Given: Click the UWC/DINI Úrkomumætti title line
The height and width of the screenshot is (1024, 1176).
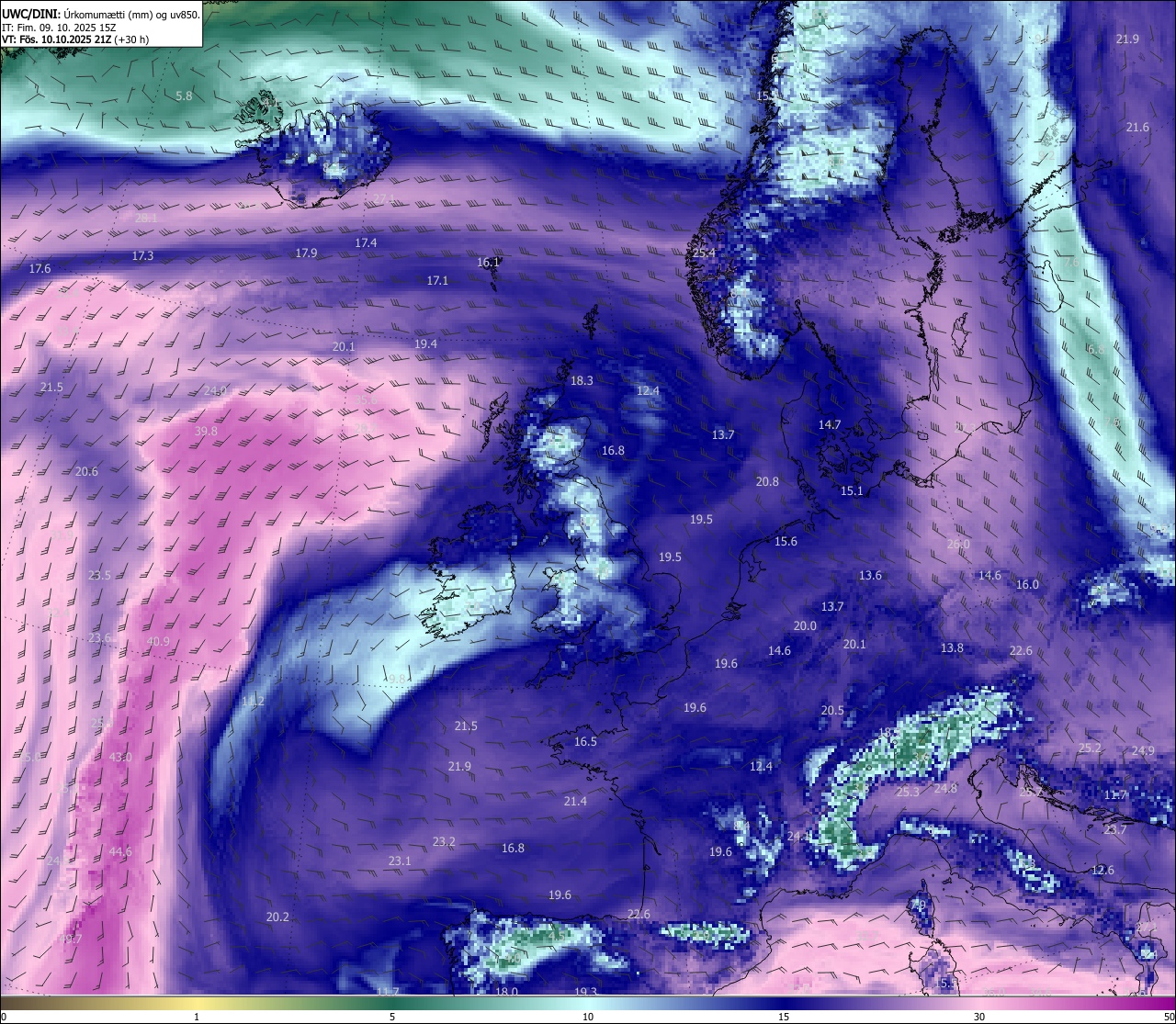Looking at the screenshot, I should tap(101, 14).
